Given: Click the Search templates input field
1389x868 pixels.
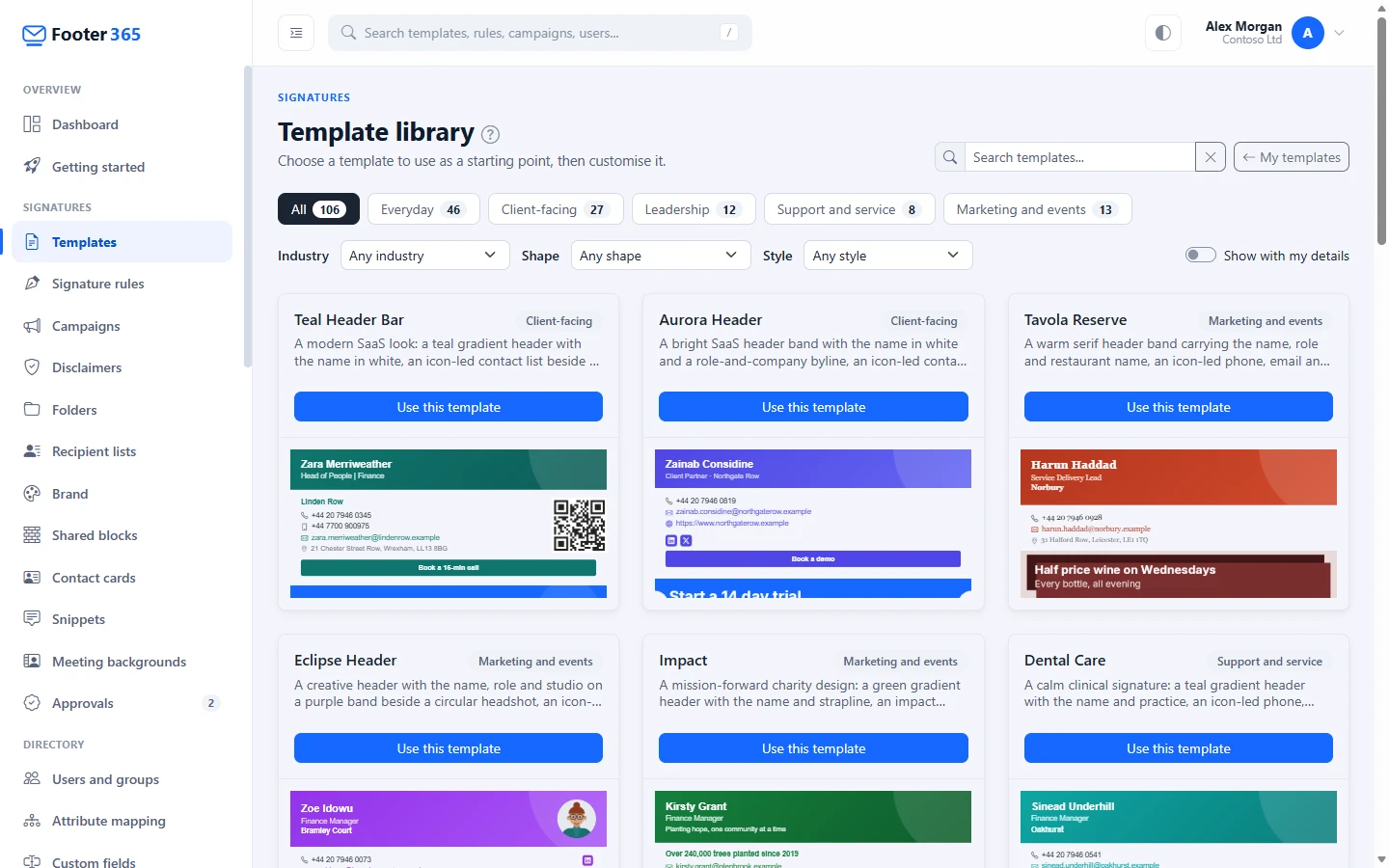Looking at the screenshot, I should tap(1079, 157).
